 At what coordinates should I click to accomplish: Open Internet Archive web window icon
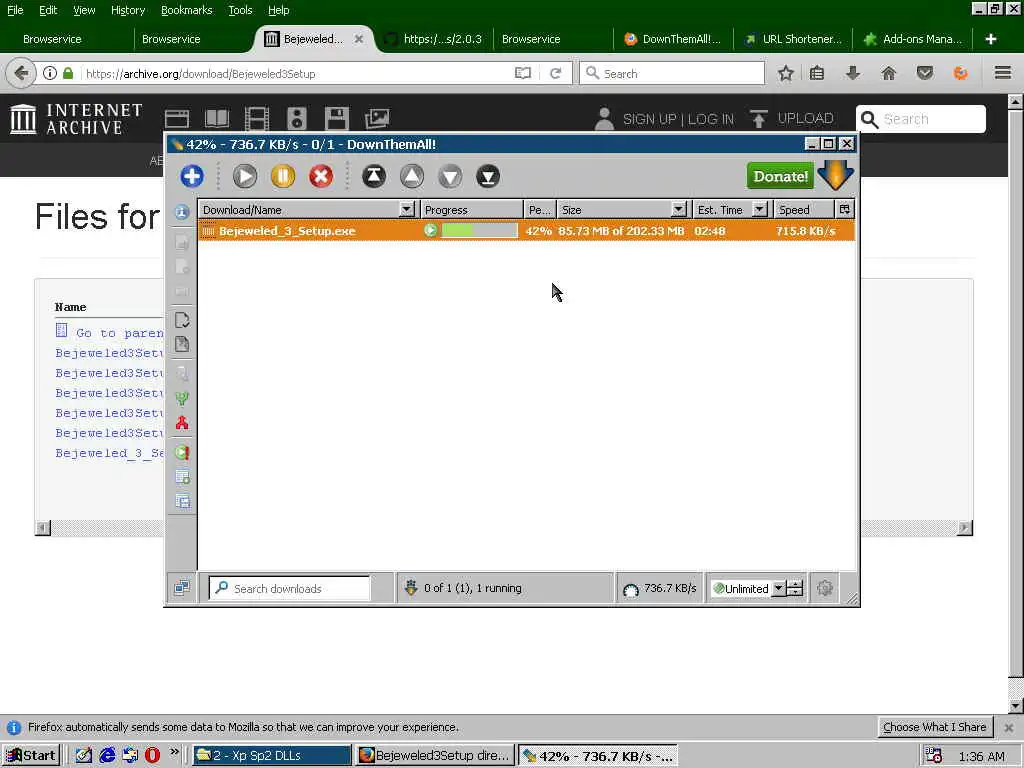click(177, 119)
